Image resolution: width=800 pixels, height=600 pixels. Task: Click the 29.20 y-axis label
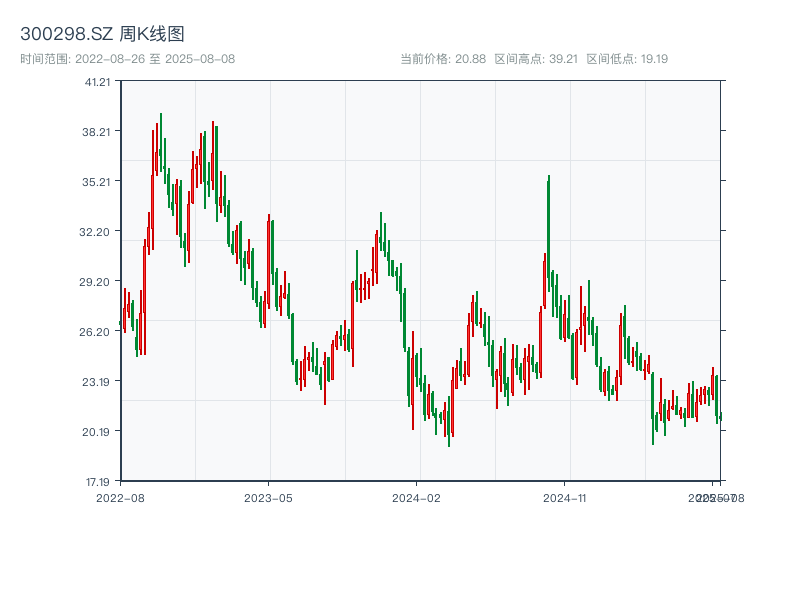[98, 282]
